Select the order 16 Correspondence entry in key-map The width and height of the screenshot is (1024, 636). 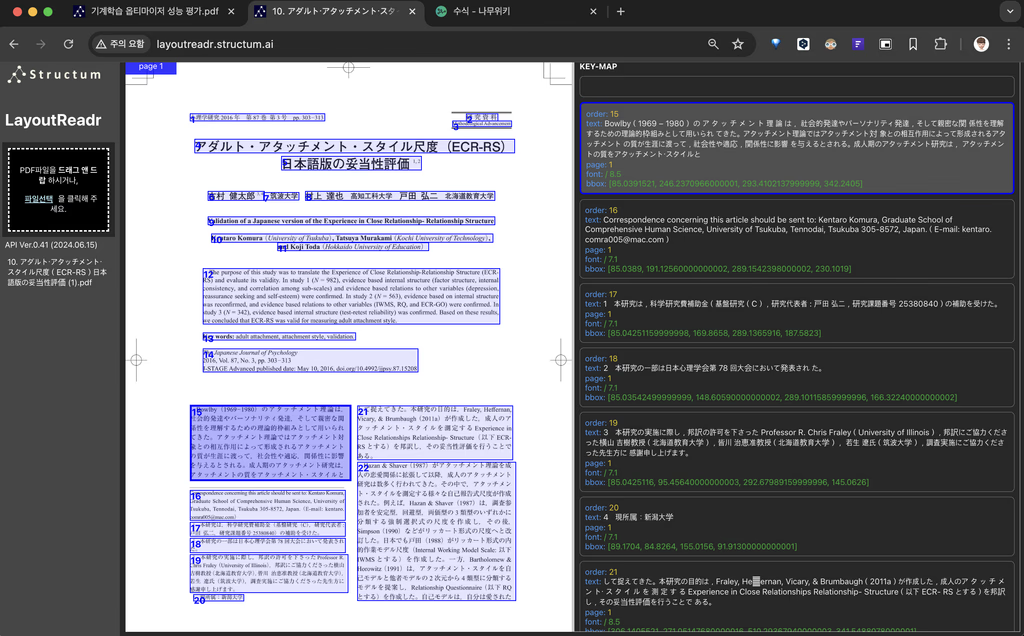point(796,239)
